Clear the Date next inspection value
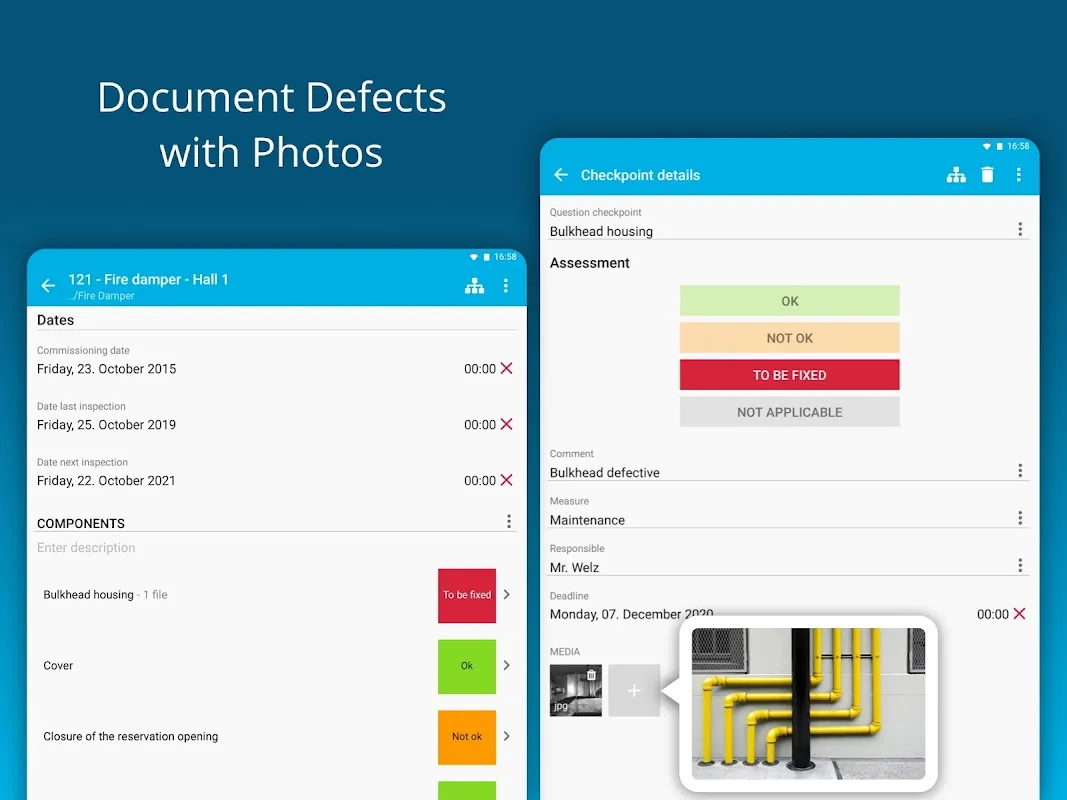This screenshot has width=1067, height=800. pos(506,480)
